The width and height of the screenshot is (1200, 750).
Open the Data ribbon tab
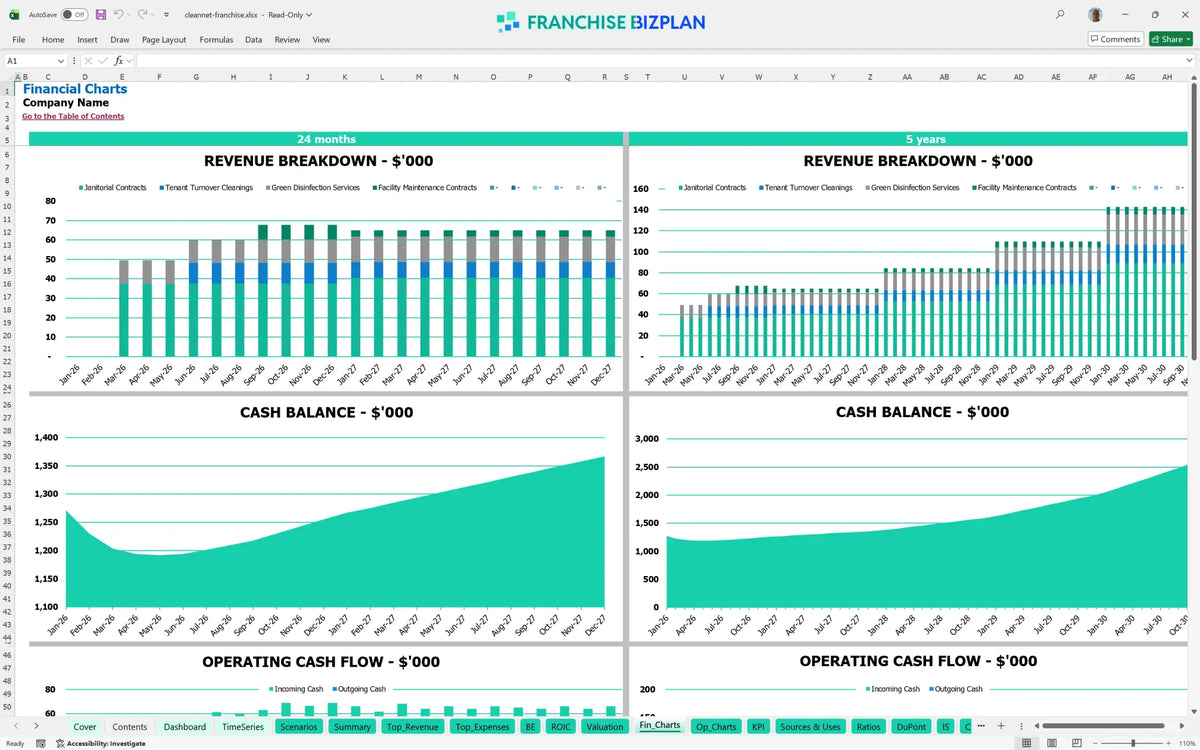(x=254, y=40)
